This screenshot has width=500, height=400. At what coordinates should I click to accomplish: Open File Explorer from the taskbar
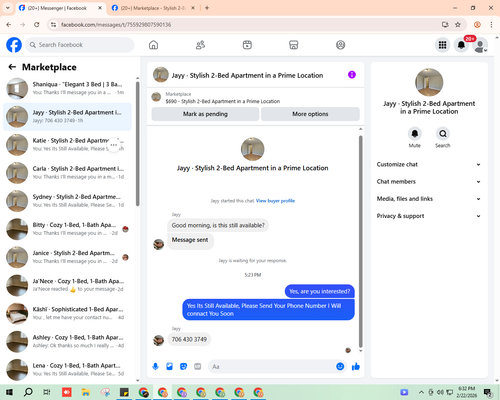click(x=86, y=392)
